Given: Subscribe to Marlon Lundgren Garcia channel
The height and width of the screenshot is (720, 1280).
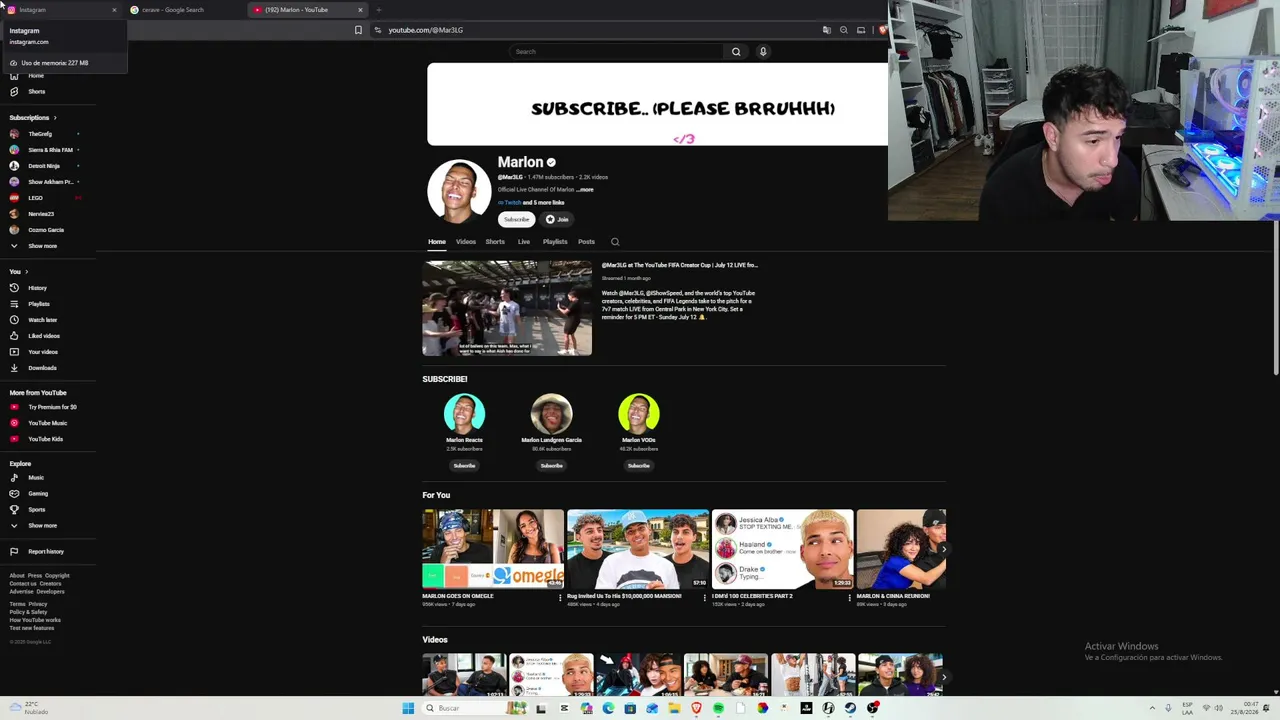Looking at the screenshot, I should [551, 466].
